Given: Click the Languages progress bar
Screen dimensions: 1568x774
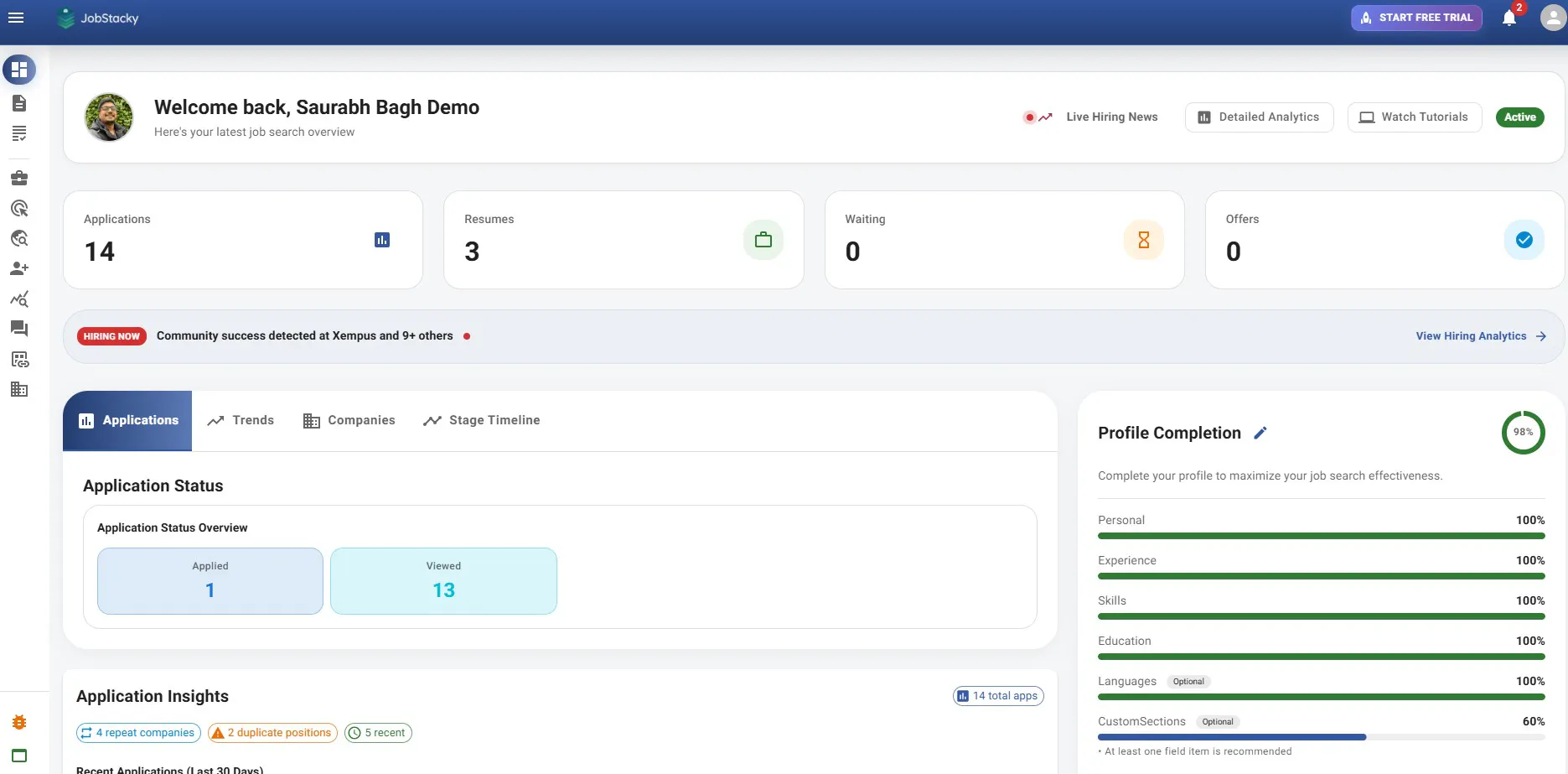Looking at the screenshot, I should point(1322,697).
